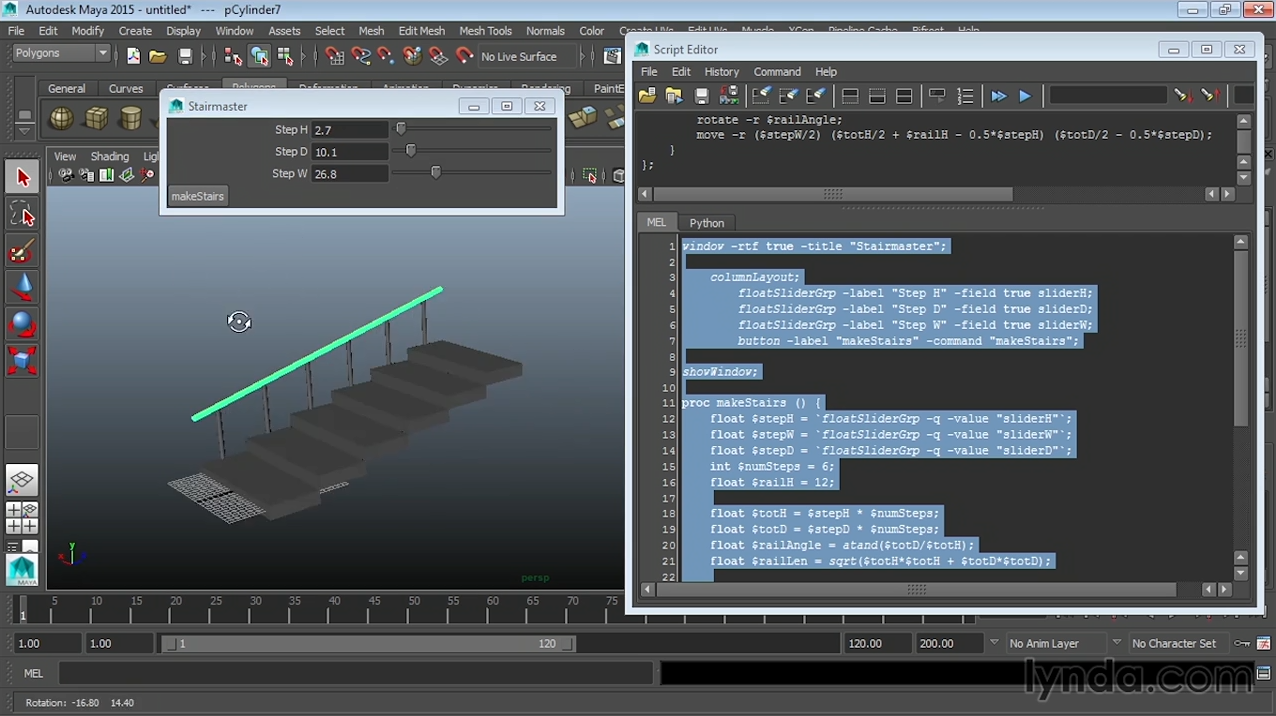Open the History menu in Script Editor
Viewport: 1276px width, 716px height.
(721, 72)
